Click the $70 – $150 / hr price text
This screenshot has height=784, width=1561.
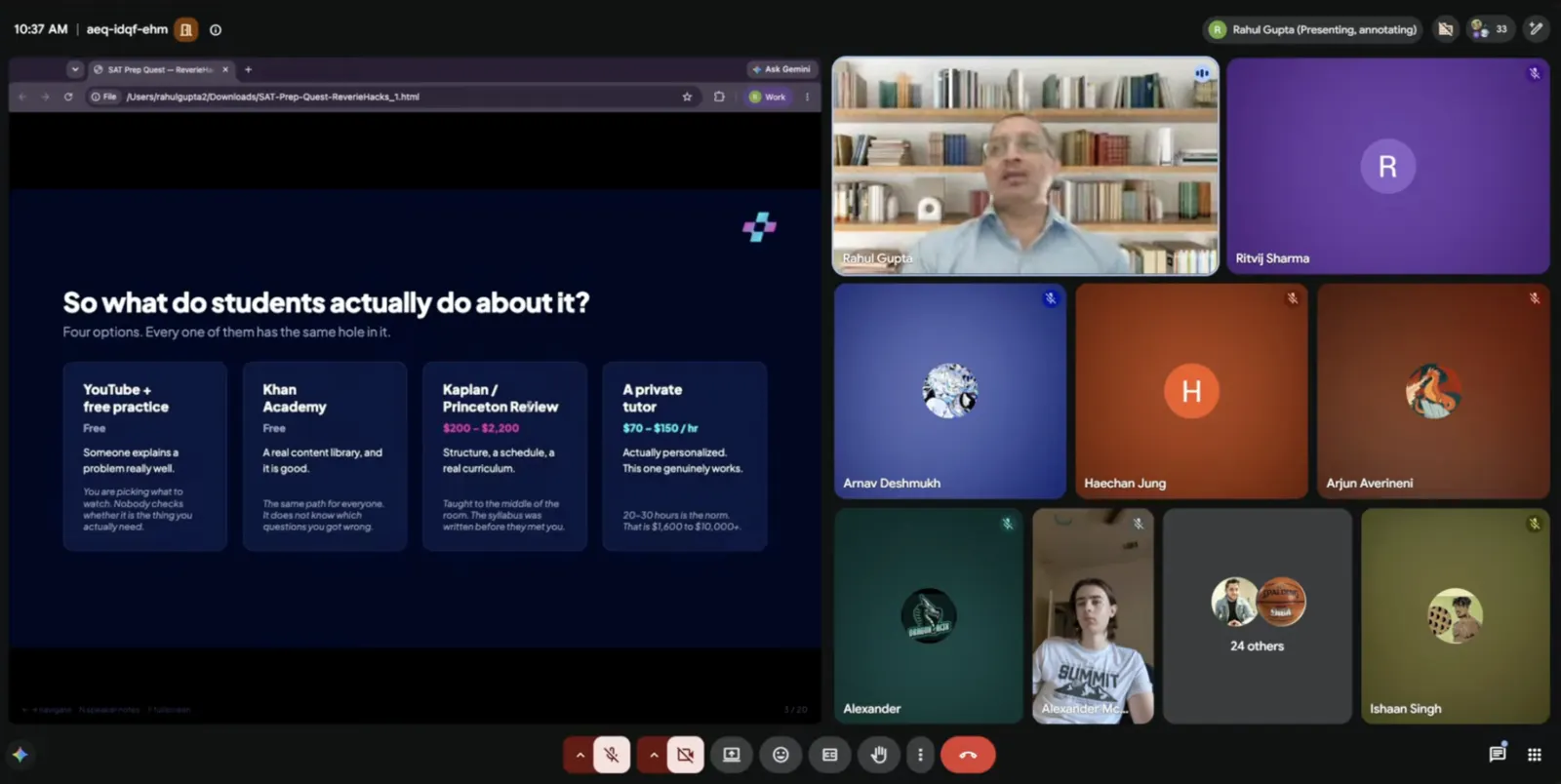point(660,428)
